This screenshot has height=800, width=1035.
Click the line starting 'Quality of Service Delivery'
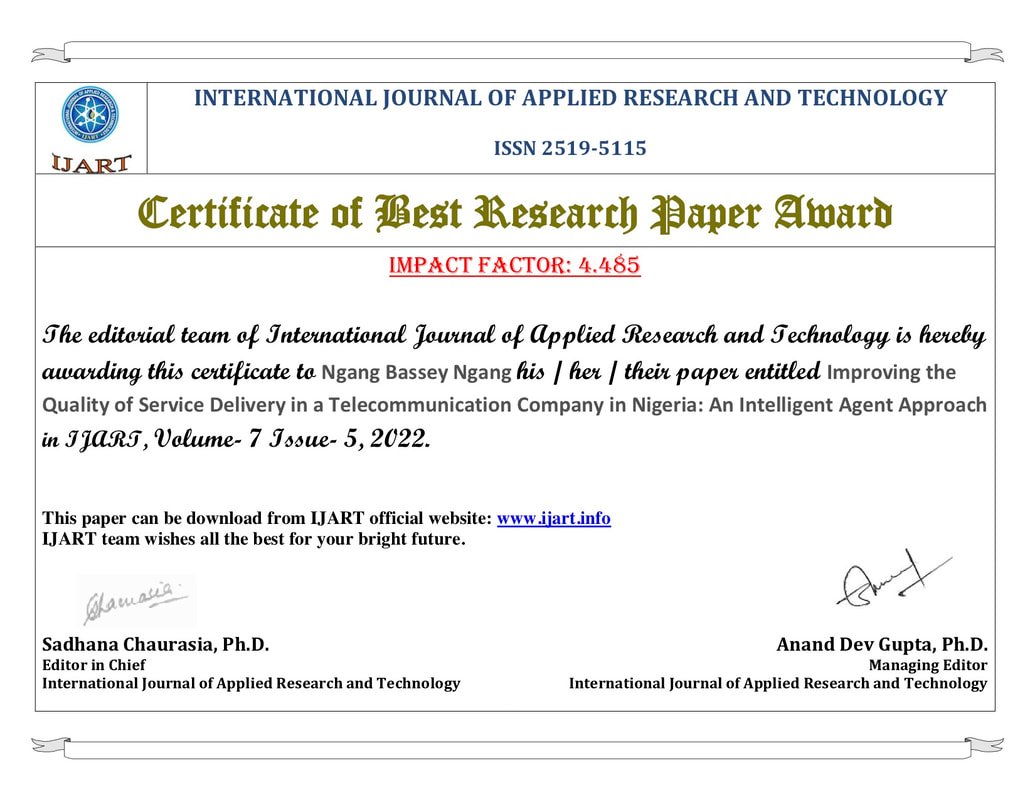click(514, 405)
